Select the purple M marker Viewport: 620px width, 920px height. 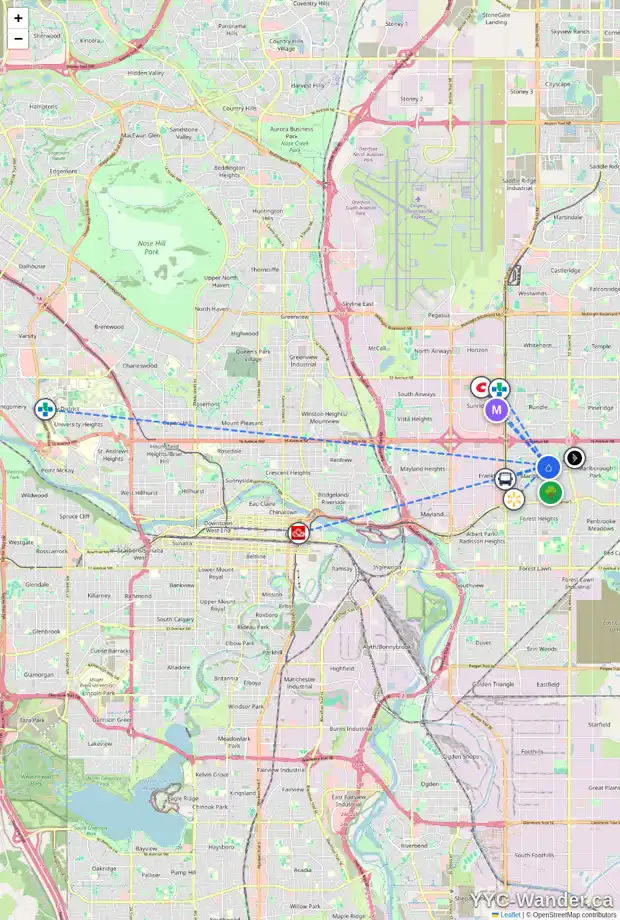pyautogui.click(x=496, y=410)
